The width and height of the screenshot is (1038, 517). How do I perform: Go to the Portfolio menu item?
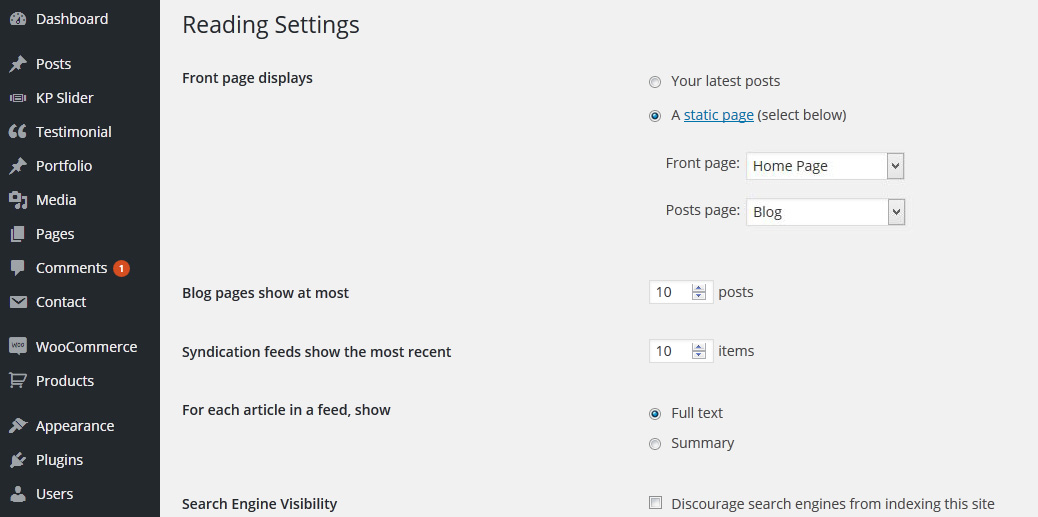64,166
